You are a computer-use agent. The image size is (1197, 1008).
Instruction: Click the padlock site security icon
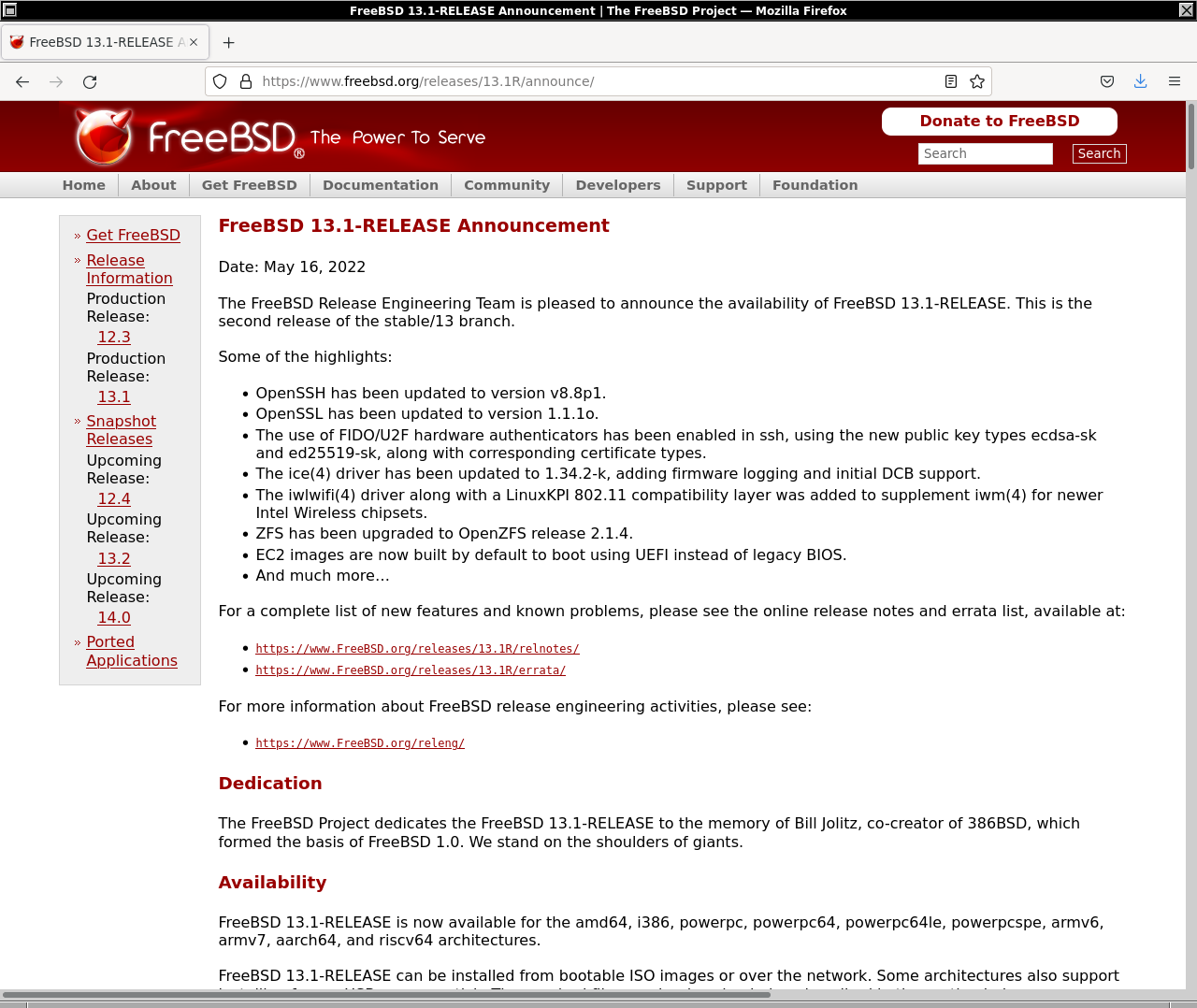tap(246, 81)
